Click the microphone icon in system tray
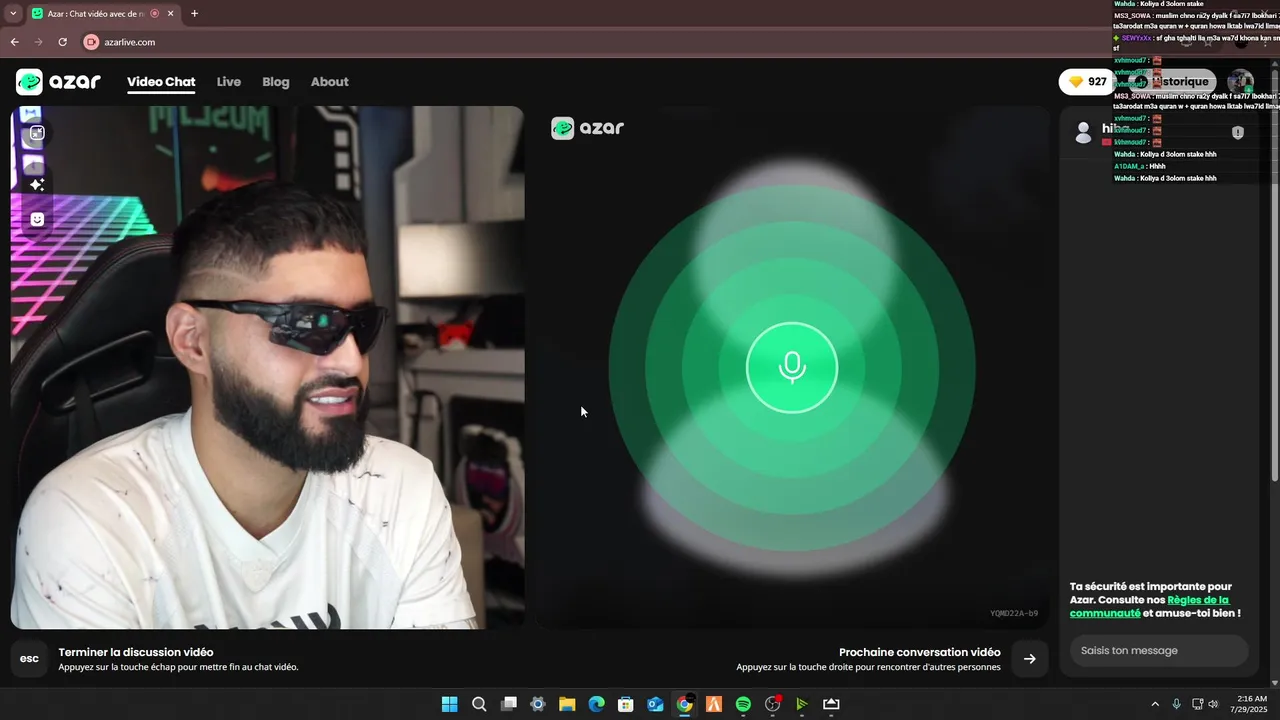The height and width of the screenshot is (720, 1280). coord(1177,704)
